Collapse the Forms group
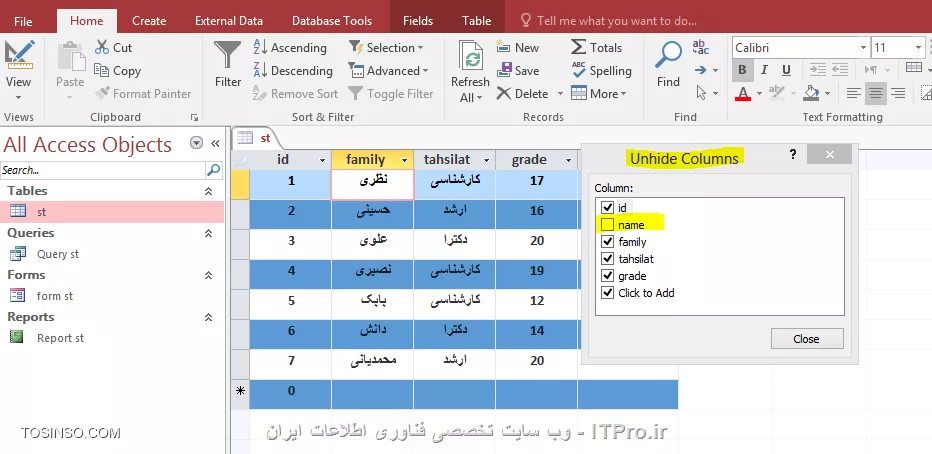The height and width of the screenshot is (454, 932). click(x=208, y=275)
